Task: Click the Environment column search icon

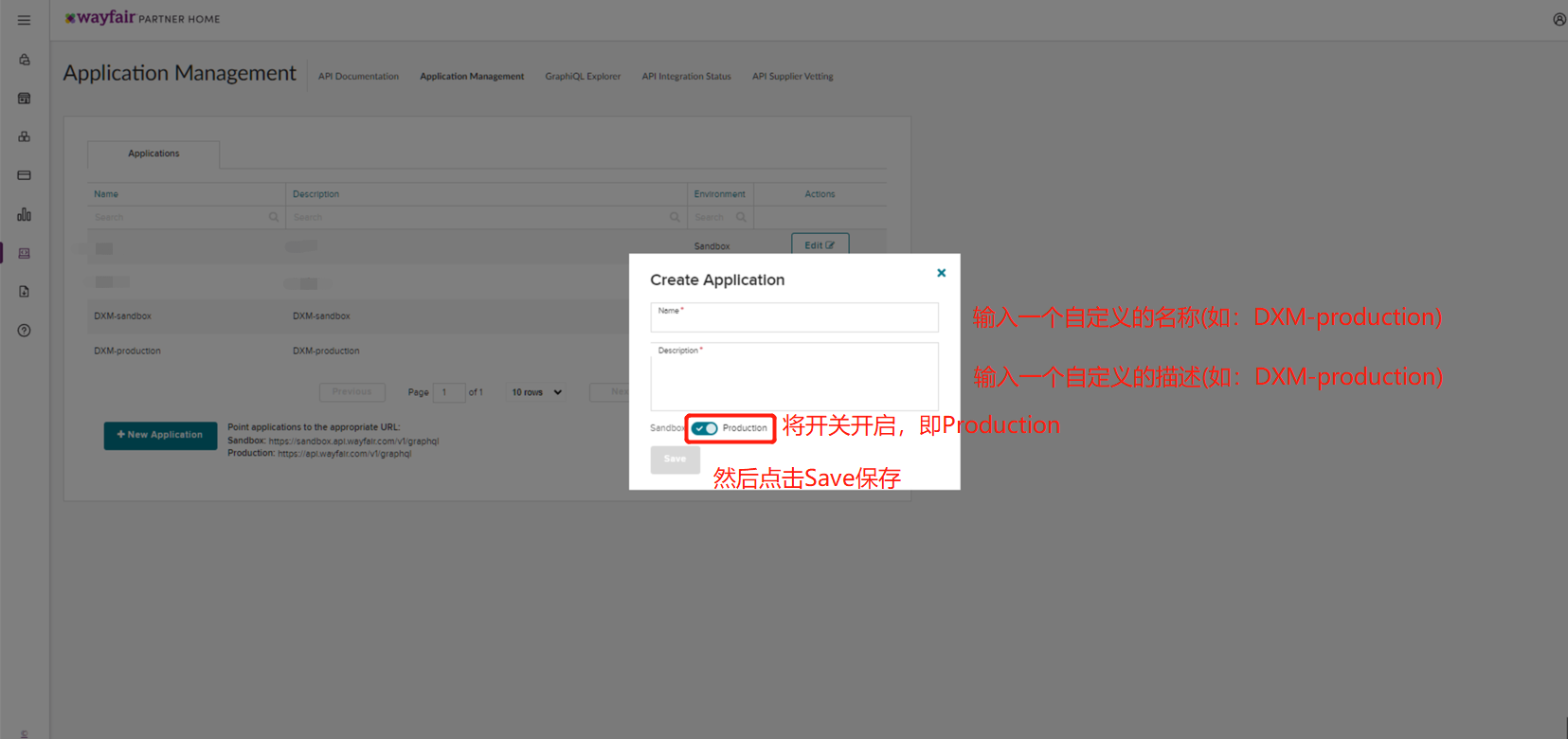Action: tap(741, 217)
